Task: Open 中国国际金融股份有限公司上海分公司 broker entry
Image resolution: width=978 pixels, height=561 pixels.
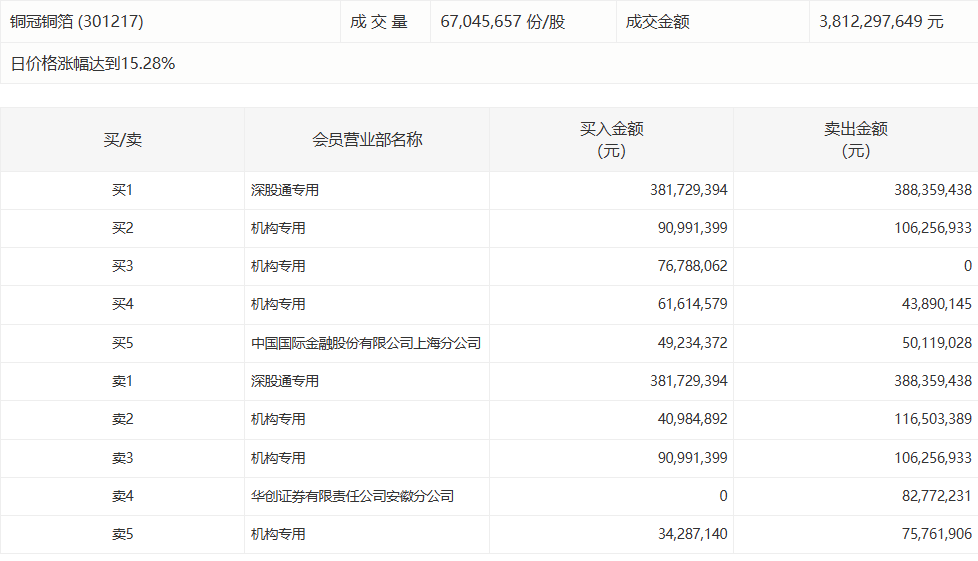Action: click(x=366, y=343)
